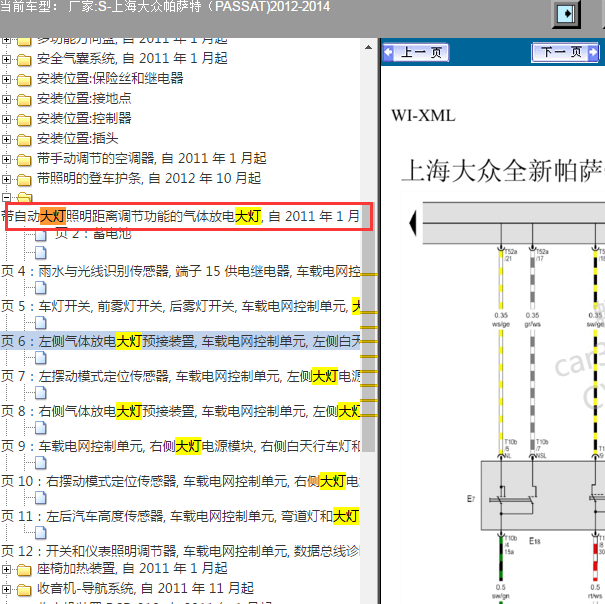
Task: Select folder icon of 安装位置:控制器
Action: point(24,120)
